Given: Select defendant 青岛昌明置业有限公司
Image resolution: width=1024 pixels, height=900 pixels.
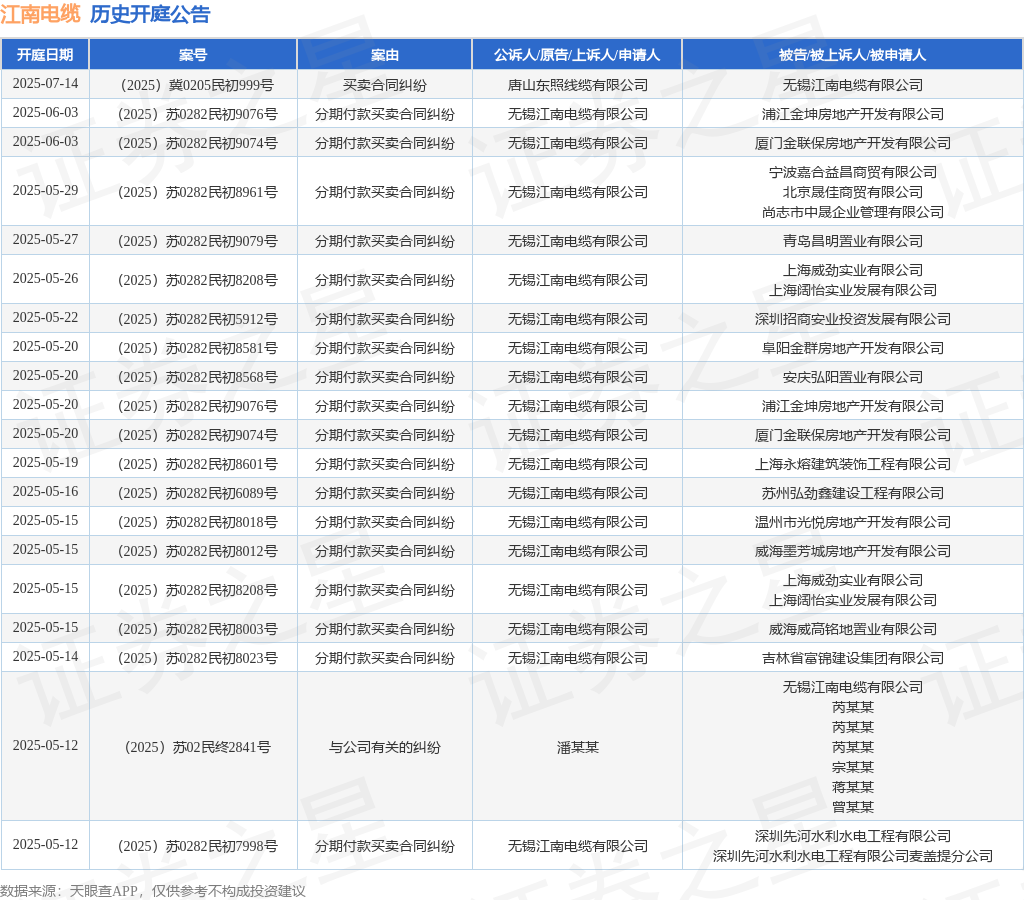Looking at the screenshot, I should tap(853, 241).
